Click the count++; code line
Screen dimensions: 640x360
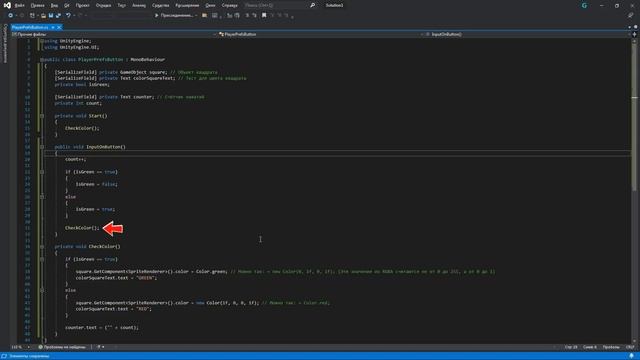point(76,159)
